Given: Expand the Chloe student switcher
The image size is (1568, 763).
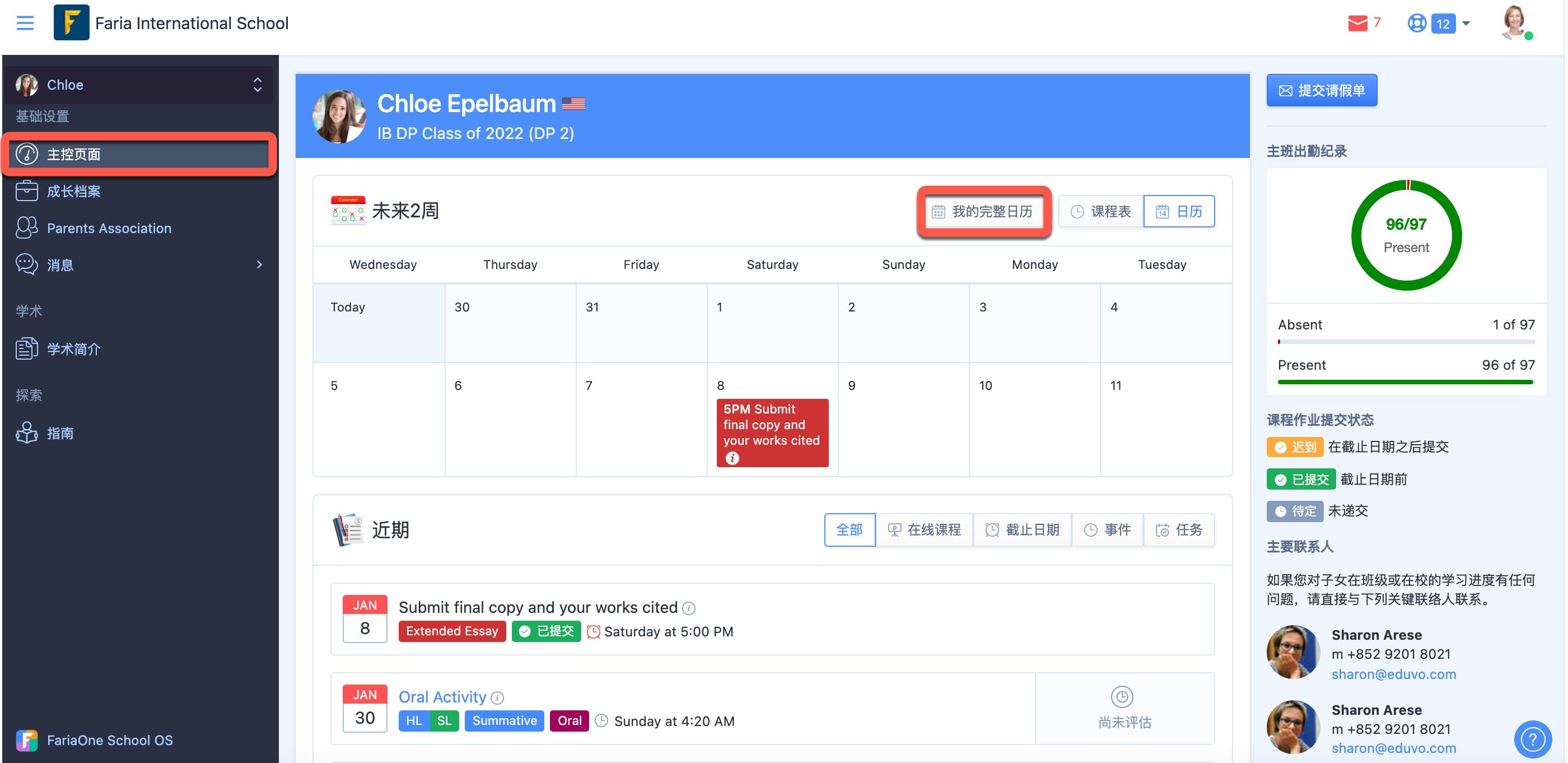Looking at the screenshot, I should 258,85.
